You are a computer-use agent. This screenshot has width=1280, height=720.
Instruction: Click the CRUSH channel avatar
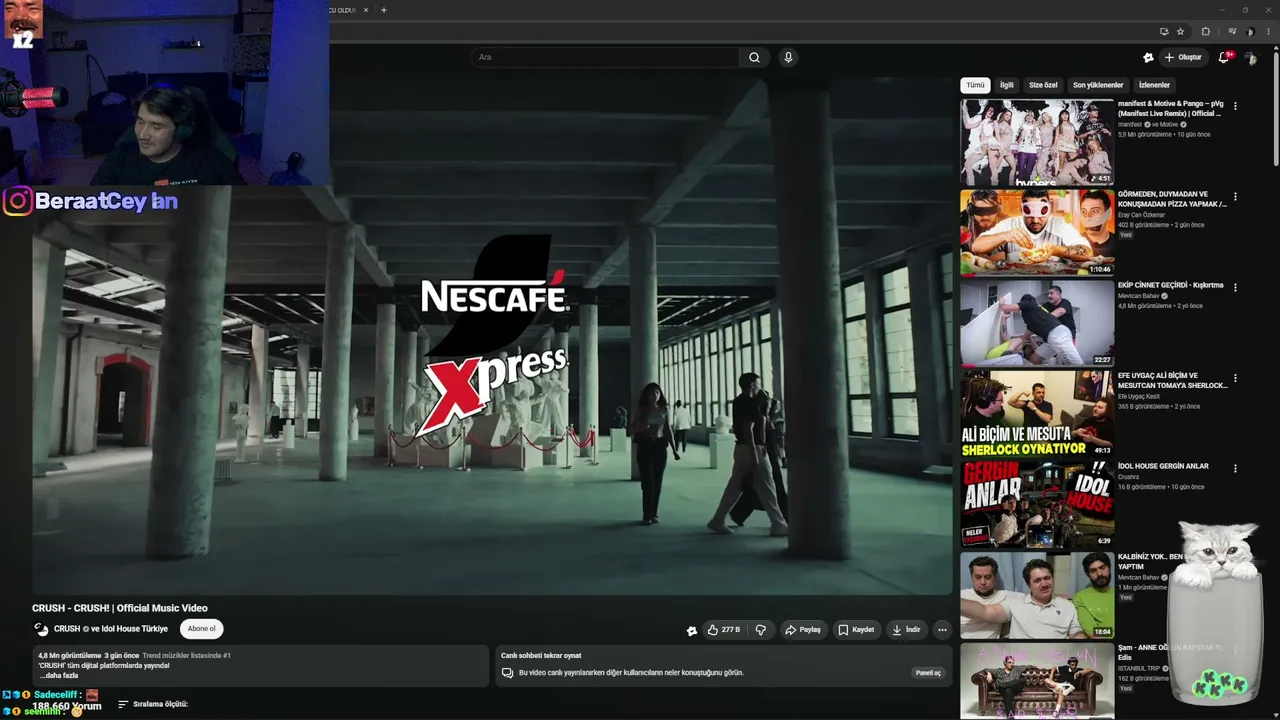[41, 629]
